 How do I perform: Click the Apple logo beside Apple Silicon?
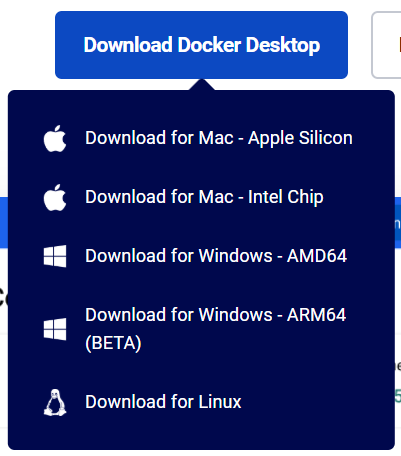pos(55,138)
